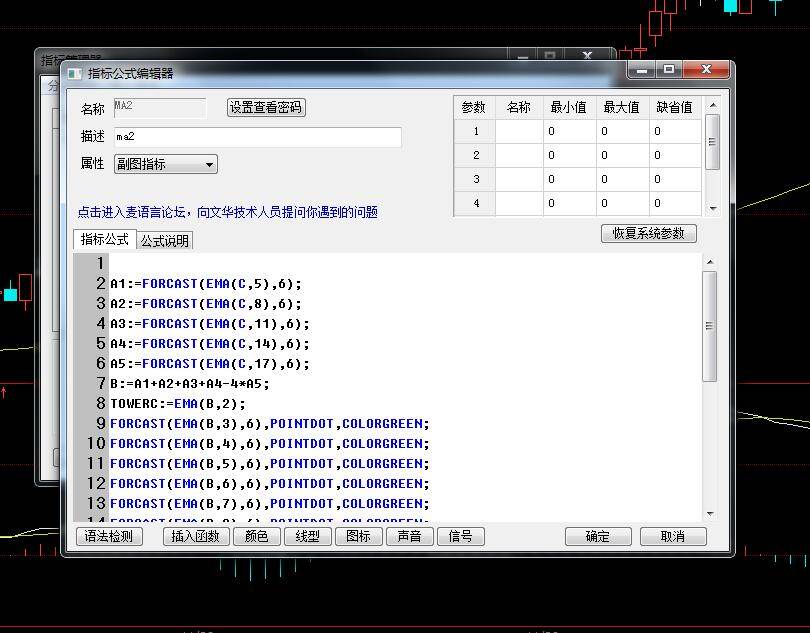Click code line FORCAST(EMA(B,3),6),POINTDOT,COLORGREEN;
Viewport: 810px width, 633px height.
click(x=270, y=424)
